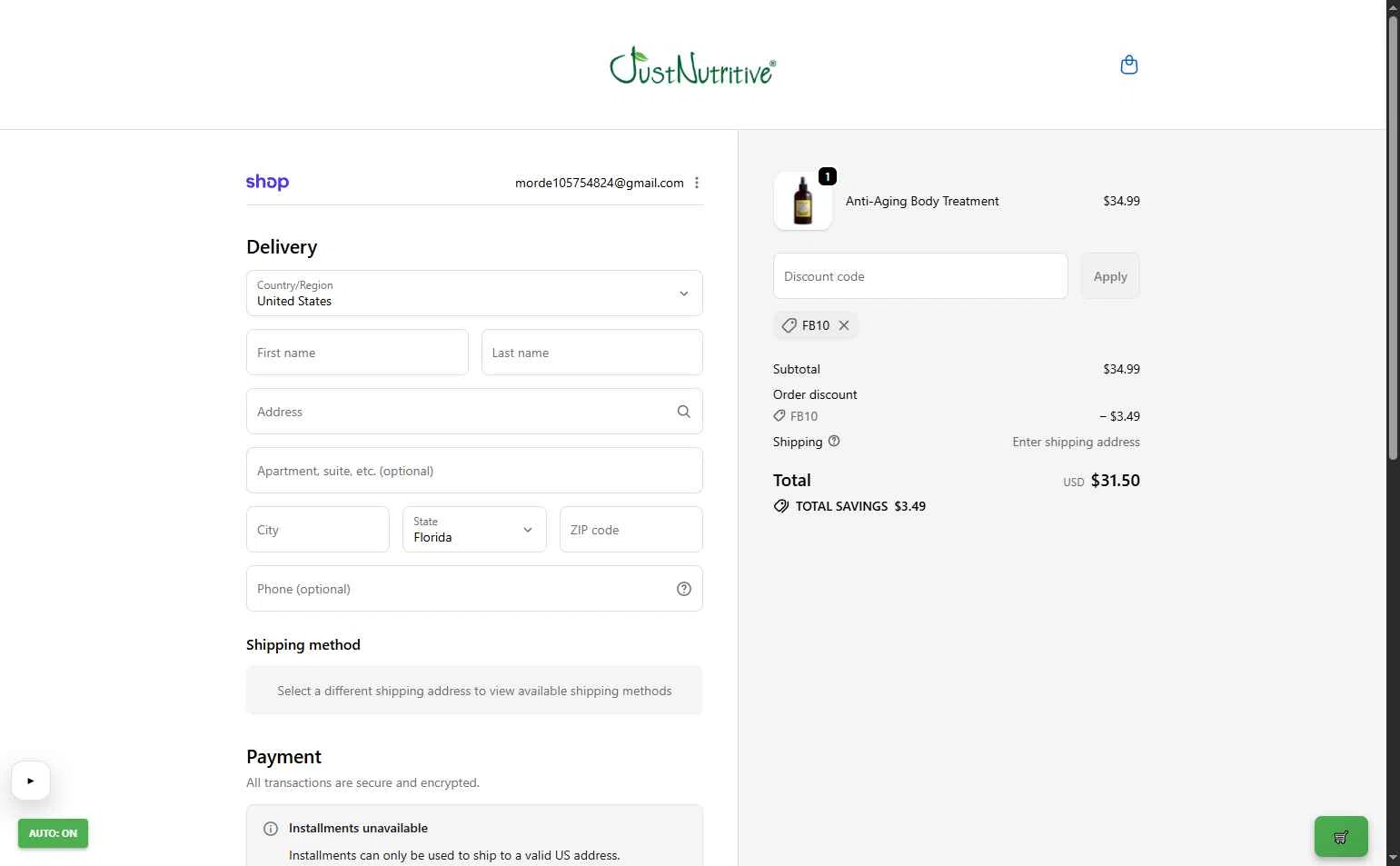Click the Order discount label
The width and height of the screenshot is (1400, 866).
(815, 394)
